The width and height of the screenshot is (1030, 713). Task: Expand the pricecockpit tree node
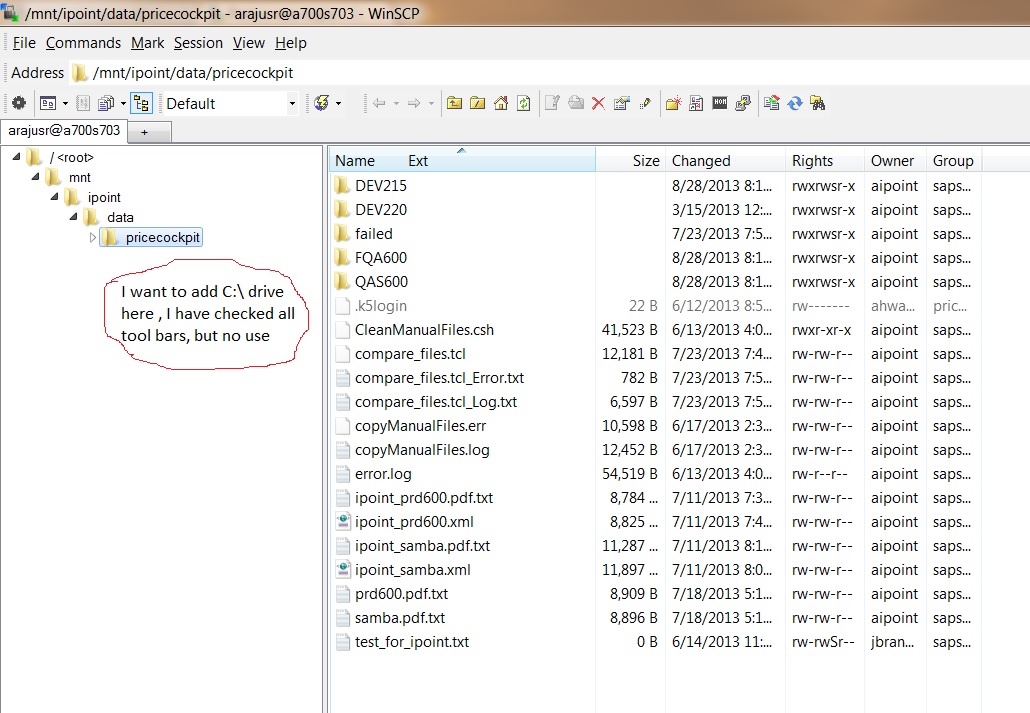(x=94, y=237)
